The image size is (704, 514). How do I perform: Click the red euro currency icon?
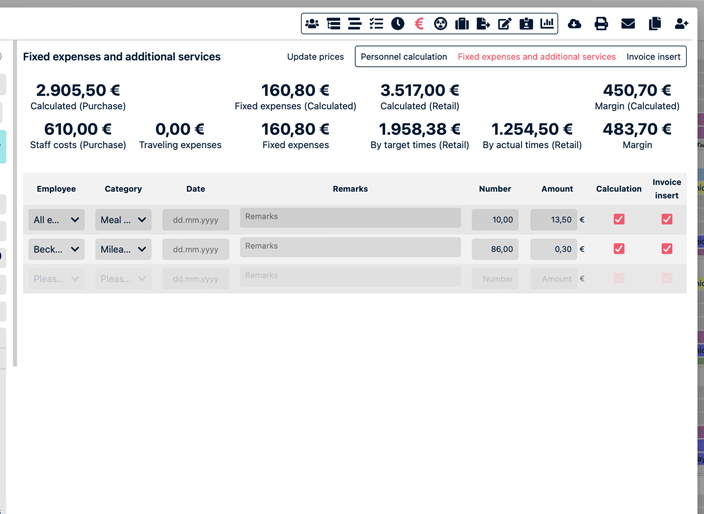click(419, 23)
